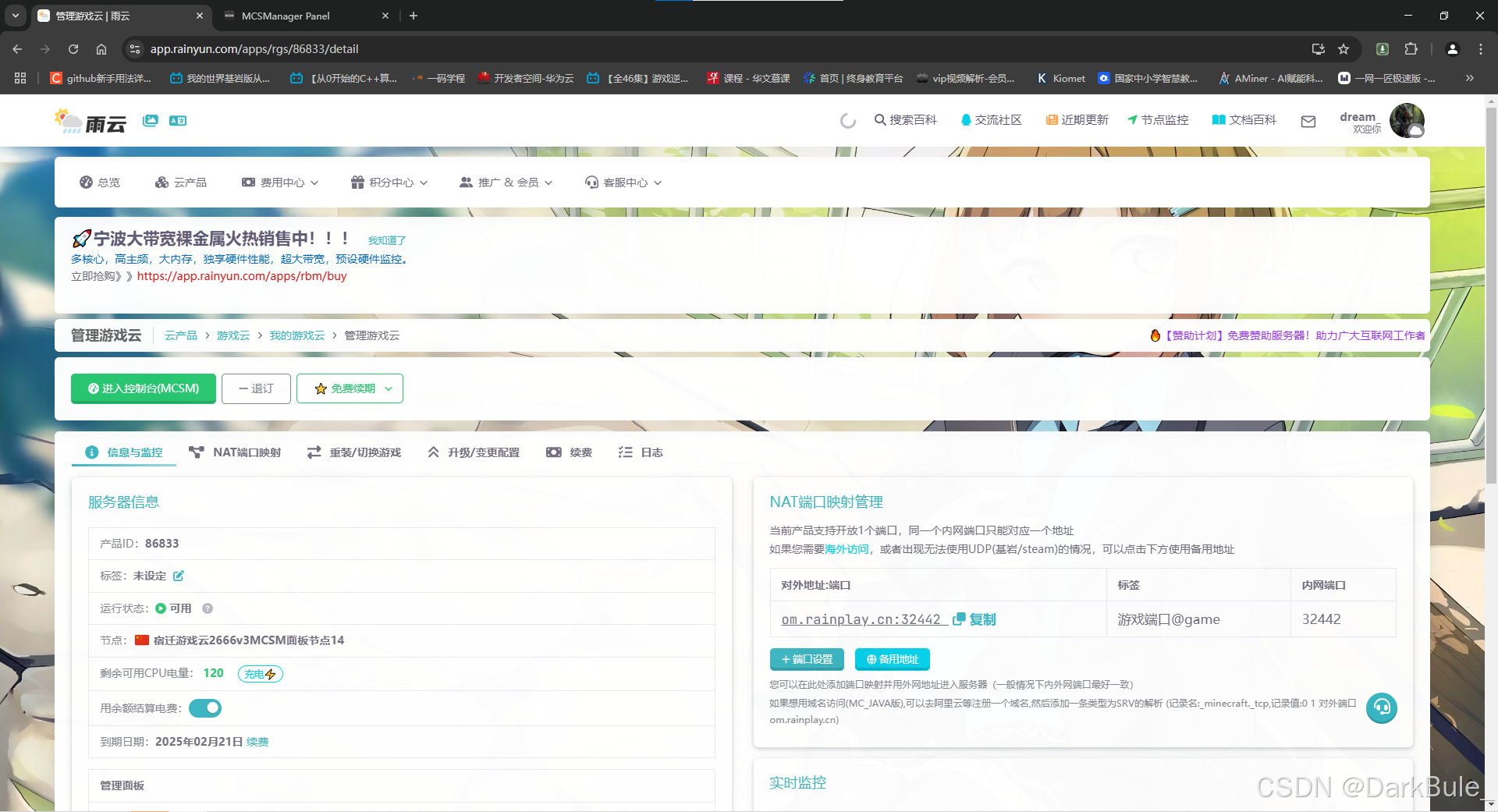
Task: Click the image icon next to the Rainyun logo
Action: 151,120
